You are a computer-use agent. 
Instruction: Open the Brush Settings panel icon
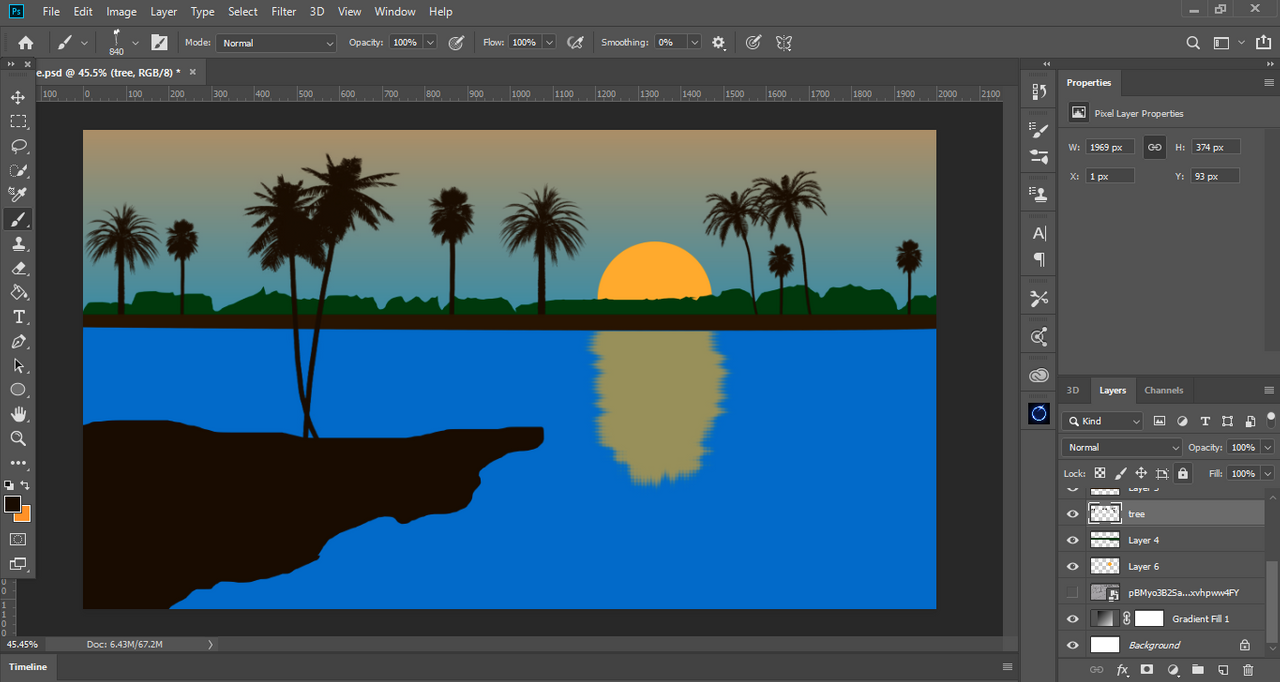pos(1039,130)
